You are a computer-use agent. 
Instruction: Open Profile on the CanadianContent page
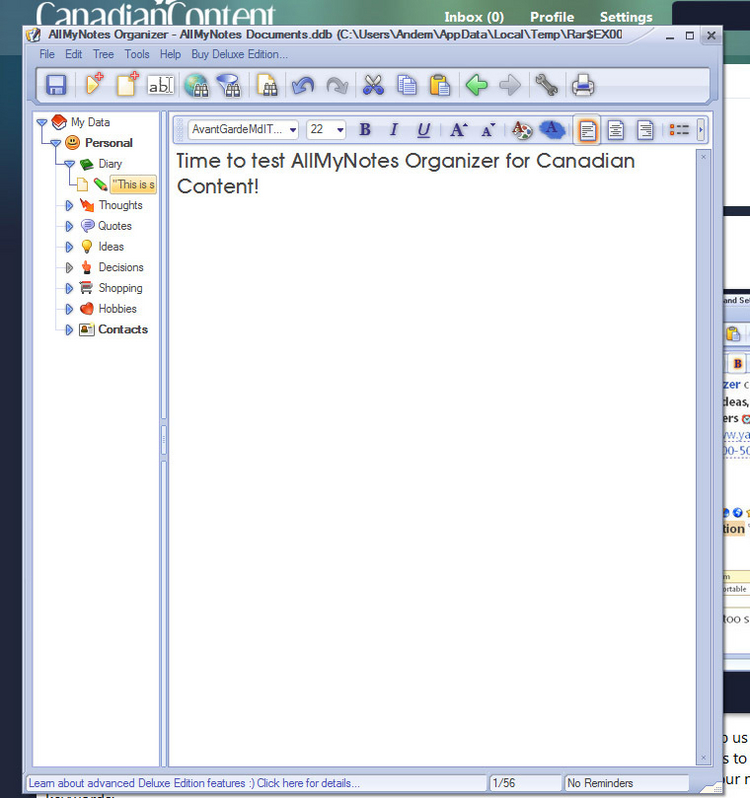point(552,17)
